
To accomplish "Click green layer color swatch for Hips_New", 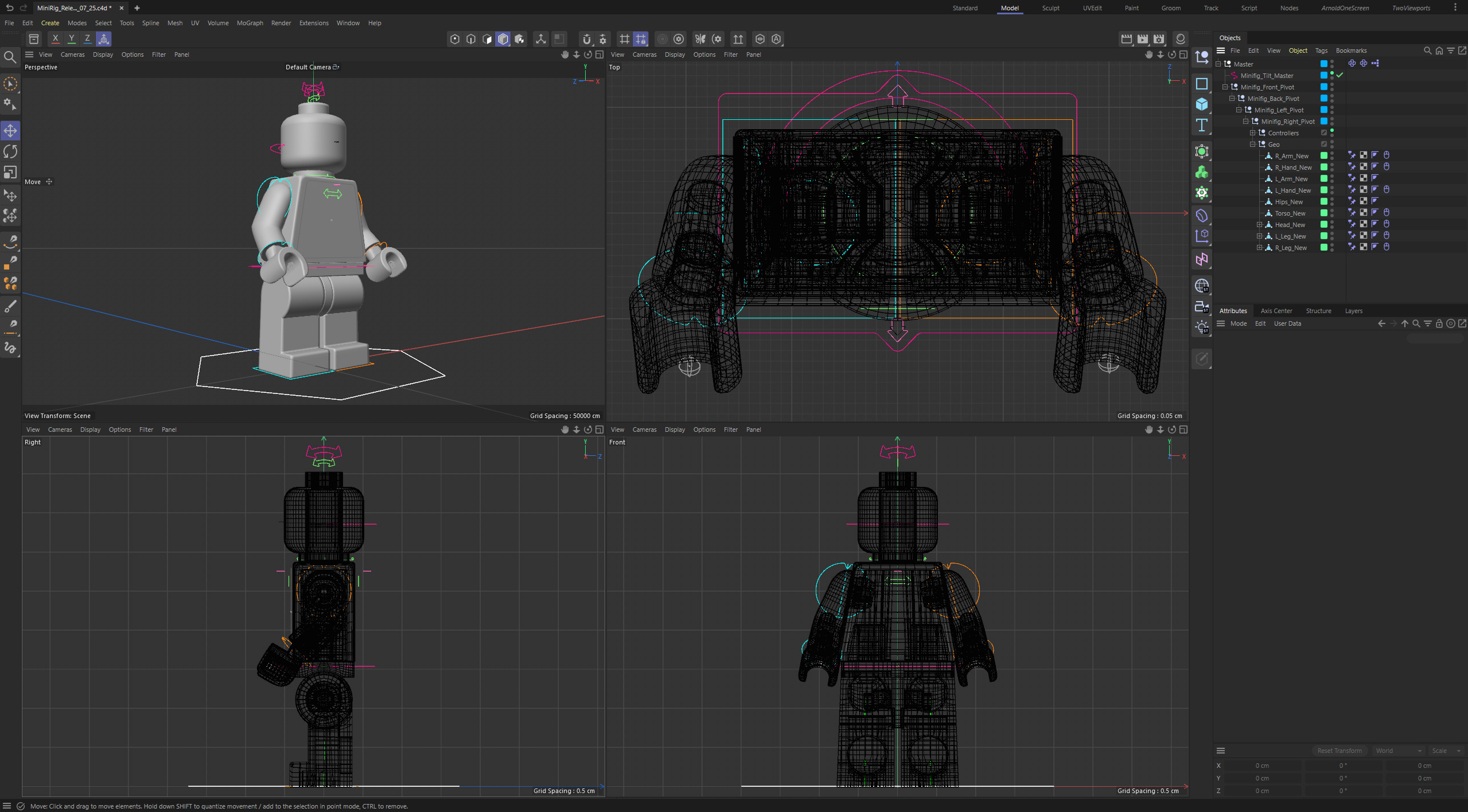I will 1324,201.
